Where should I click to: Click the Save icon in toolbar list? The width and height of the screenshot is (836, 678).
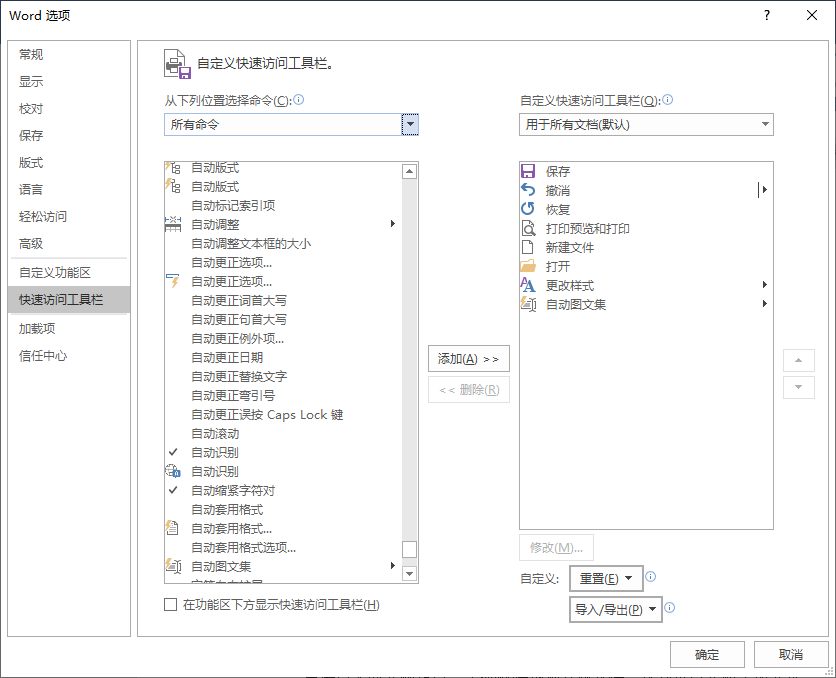528,171
